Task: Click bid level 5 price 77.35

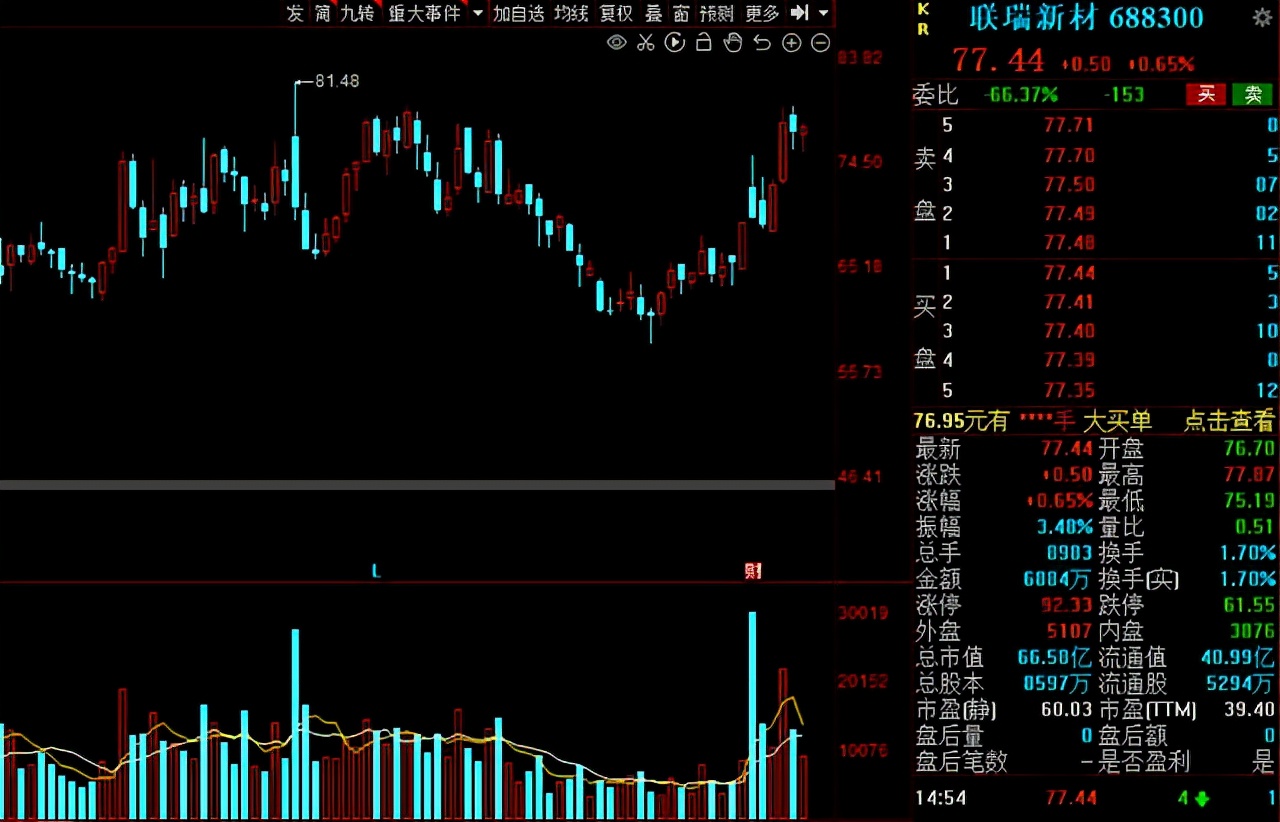Action: [x=1069, y=390]
